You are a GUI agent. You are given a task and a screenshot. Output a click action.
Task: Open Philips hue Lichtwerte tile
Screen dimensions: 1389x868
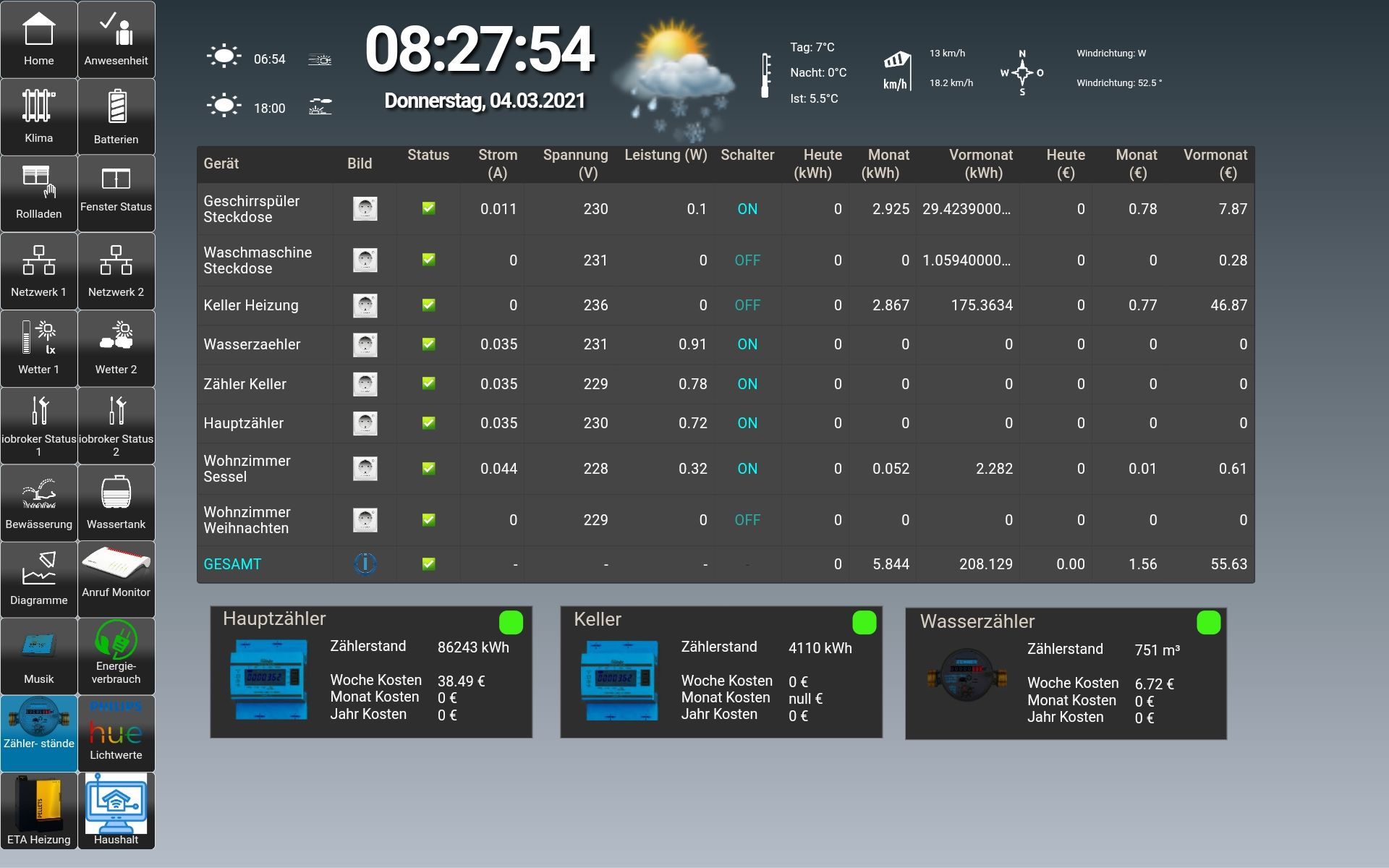[116, 733]
